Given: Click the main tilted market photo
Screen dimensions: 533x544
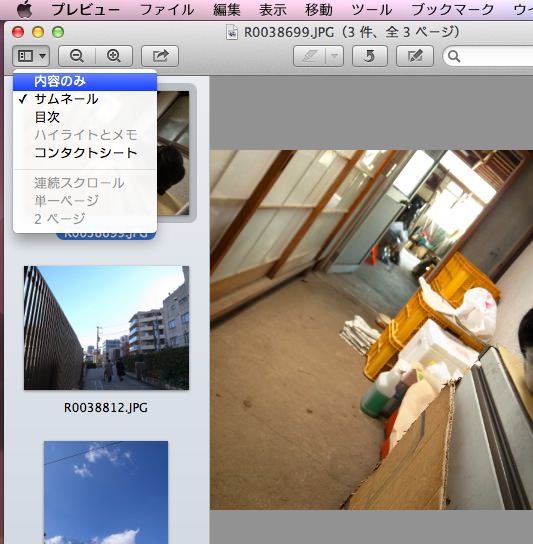Looking at the screenshot, I should (371, 330).
